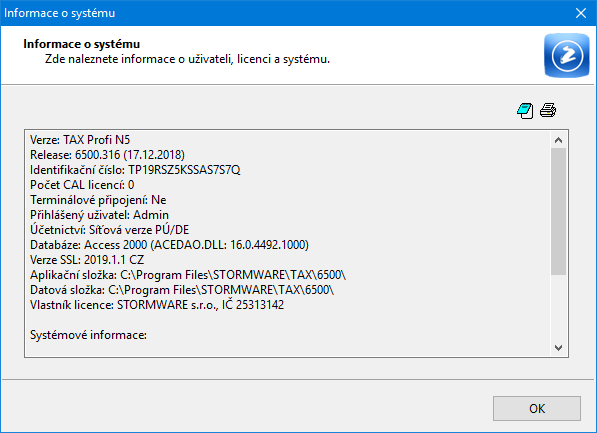Click scrollbar up arrow in info box
Image resolution: width=597 pixels, height=433 pixels.
(x=559, y=140)
